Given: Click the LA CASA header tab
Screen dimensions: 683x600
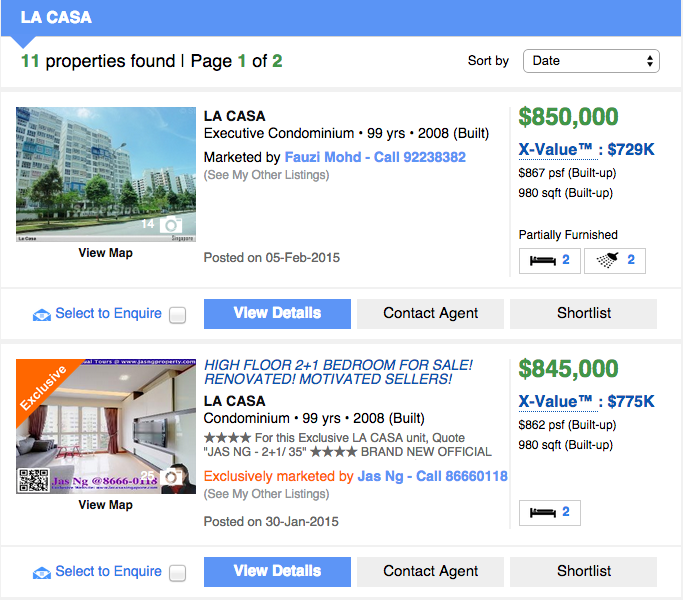Looking at the screenshot, I should pos(56,17).
